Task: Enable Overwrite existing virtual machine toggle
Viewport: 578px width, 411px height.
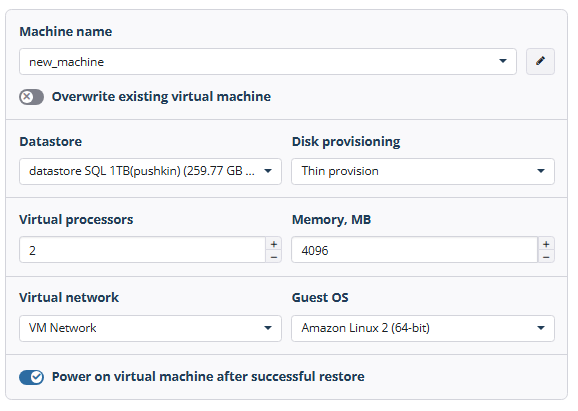Action: pos(31,97)
